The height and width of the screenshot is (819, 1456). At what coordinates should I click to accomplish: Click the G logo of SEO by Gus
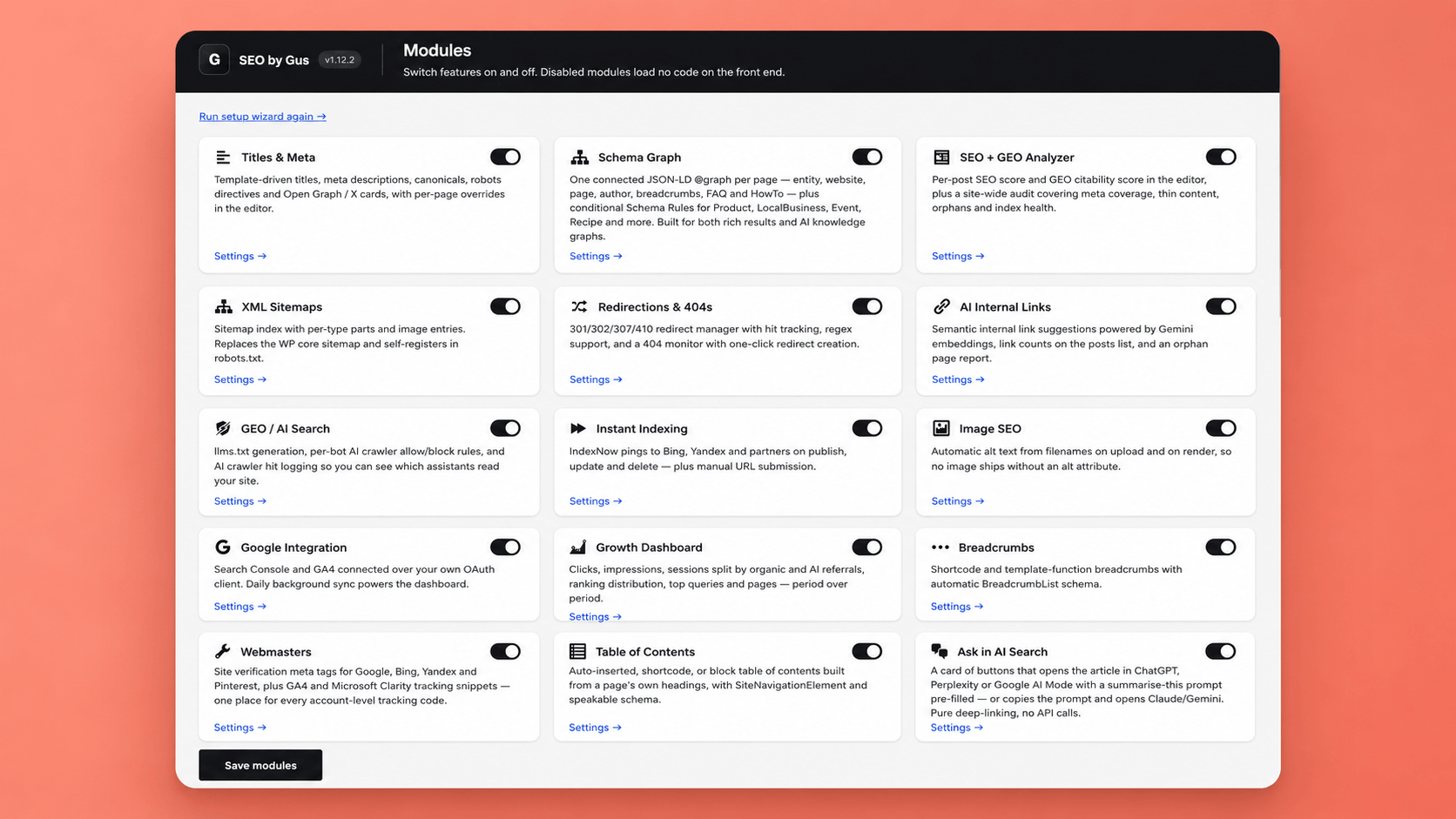tap(214, 59)
